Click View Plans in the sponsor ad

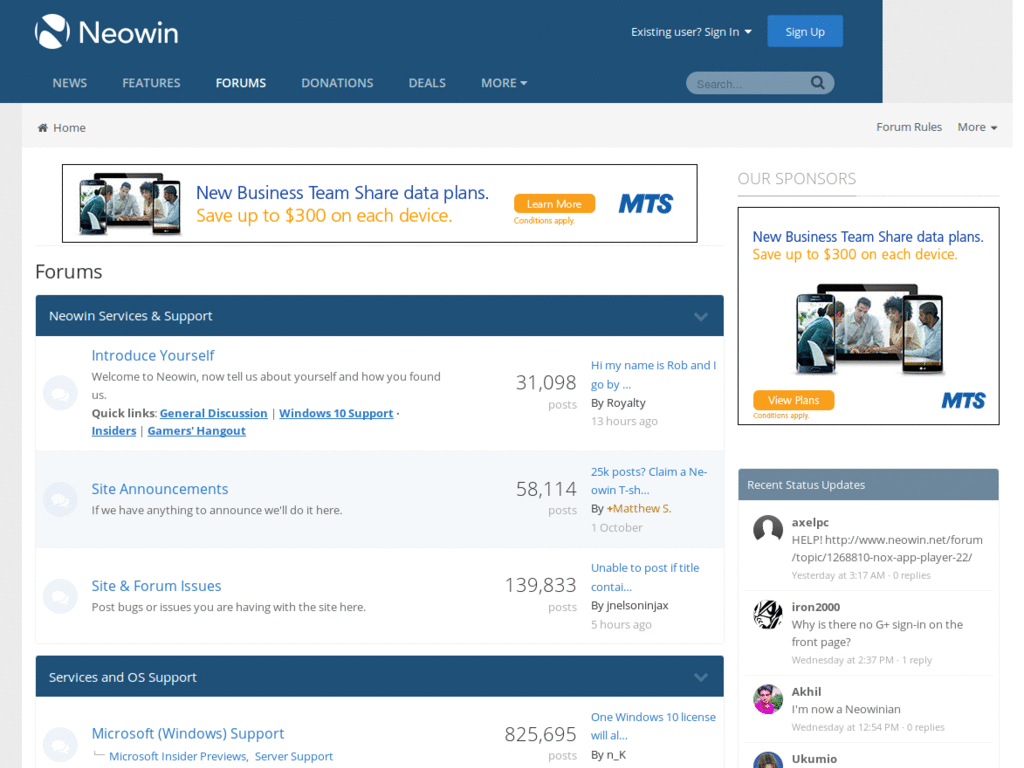pos(793,400)
